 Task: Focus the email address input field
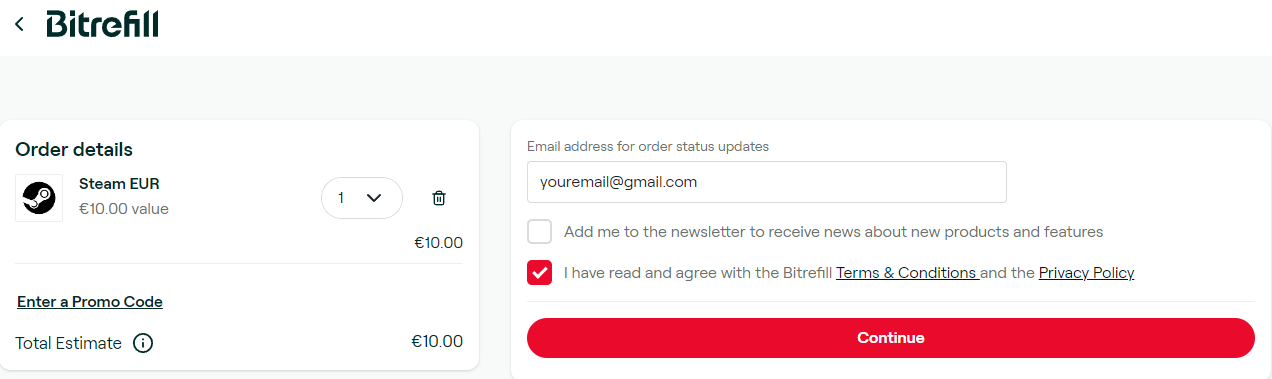(x=766, y=182)
